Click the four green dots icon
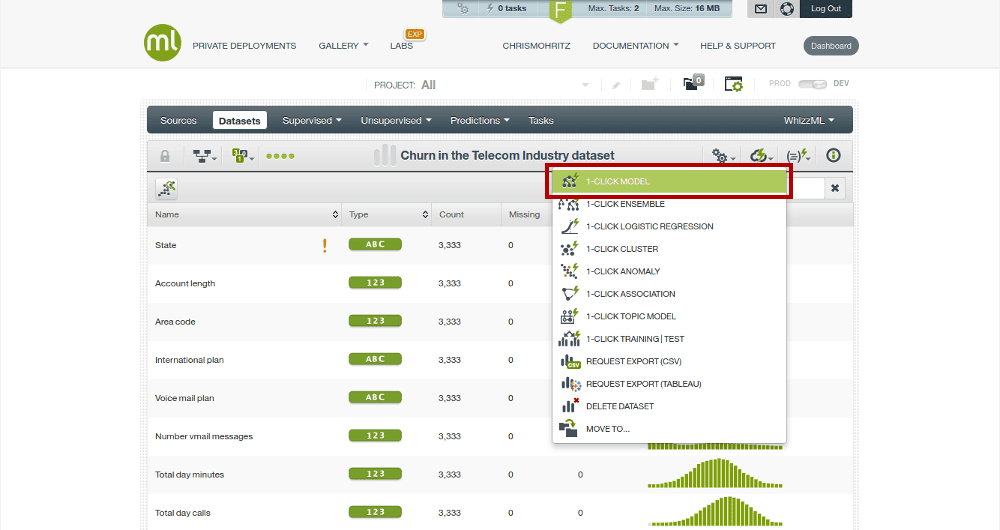1000x530 pixels. [280, 156]
